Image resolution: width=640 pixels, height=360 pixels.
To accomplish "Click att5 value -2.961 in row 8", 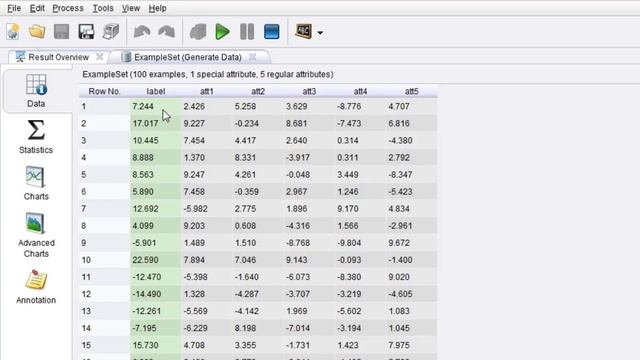I will click(x=400, y=226).
